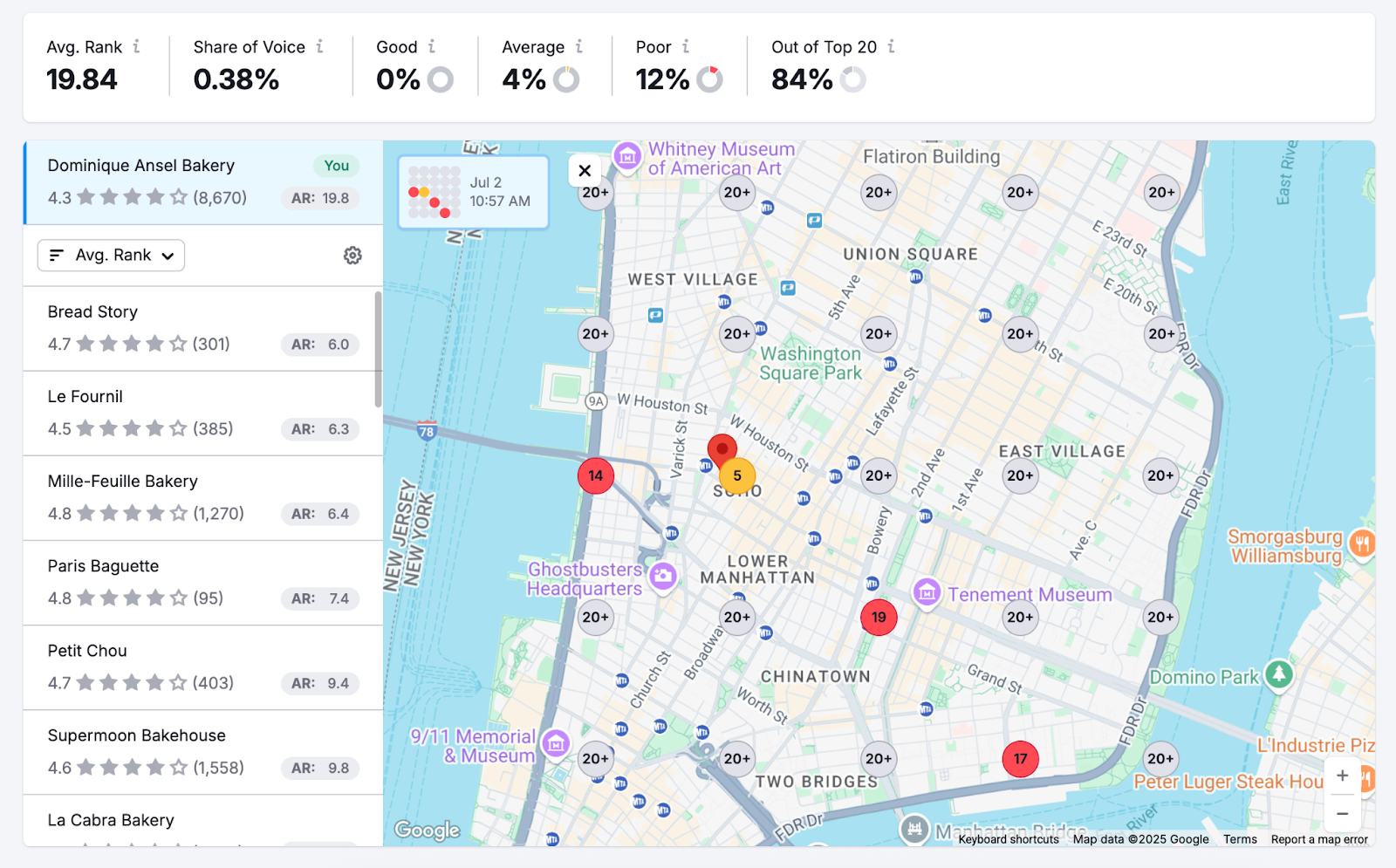1396x868 pixels.
Task: Click the Google logo on the map
Action: [x=426, y=830]
